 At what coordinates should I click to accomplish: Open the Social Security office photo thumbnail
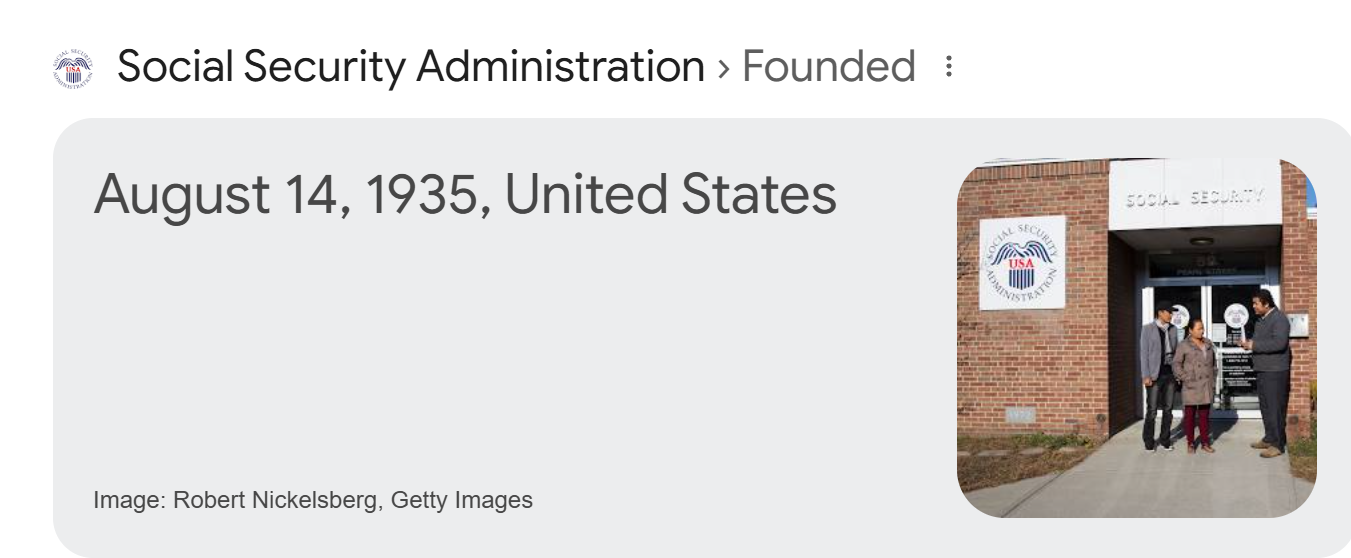[x=1136, y=338]
